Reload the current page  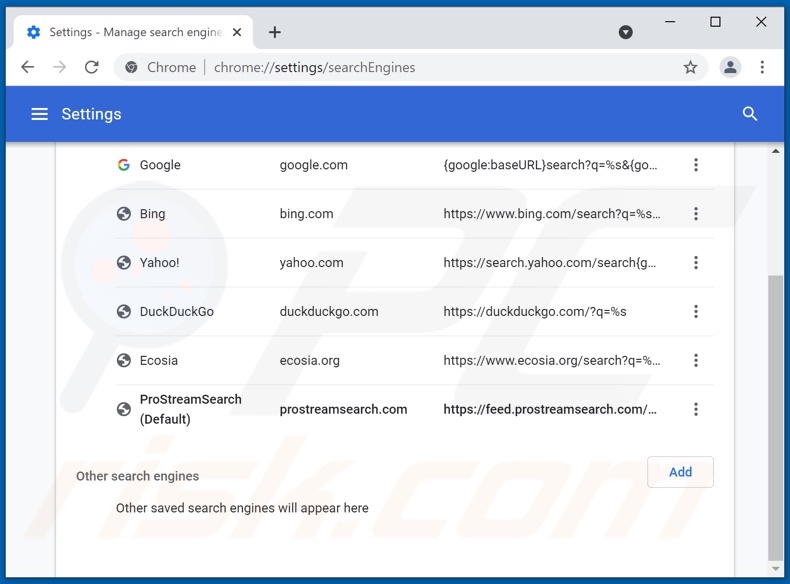tap(92, 67)
